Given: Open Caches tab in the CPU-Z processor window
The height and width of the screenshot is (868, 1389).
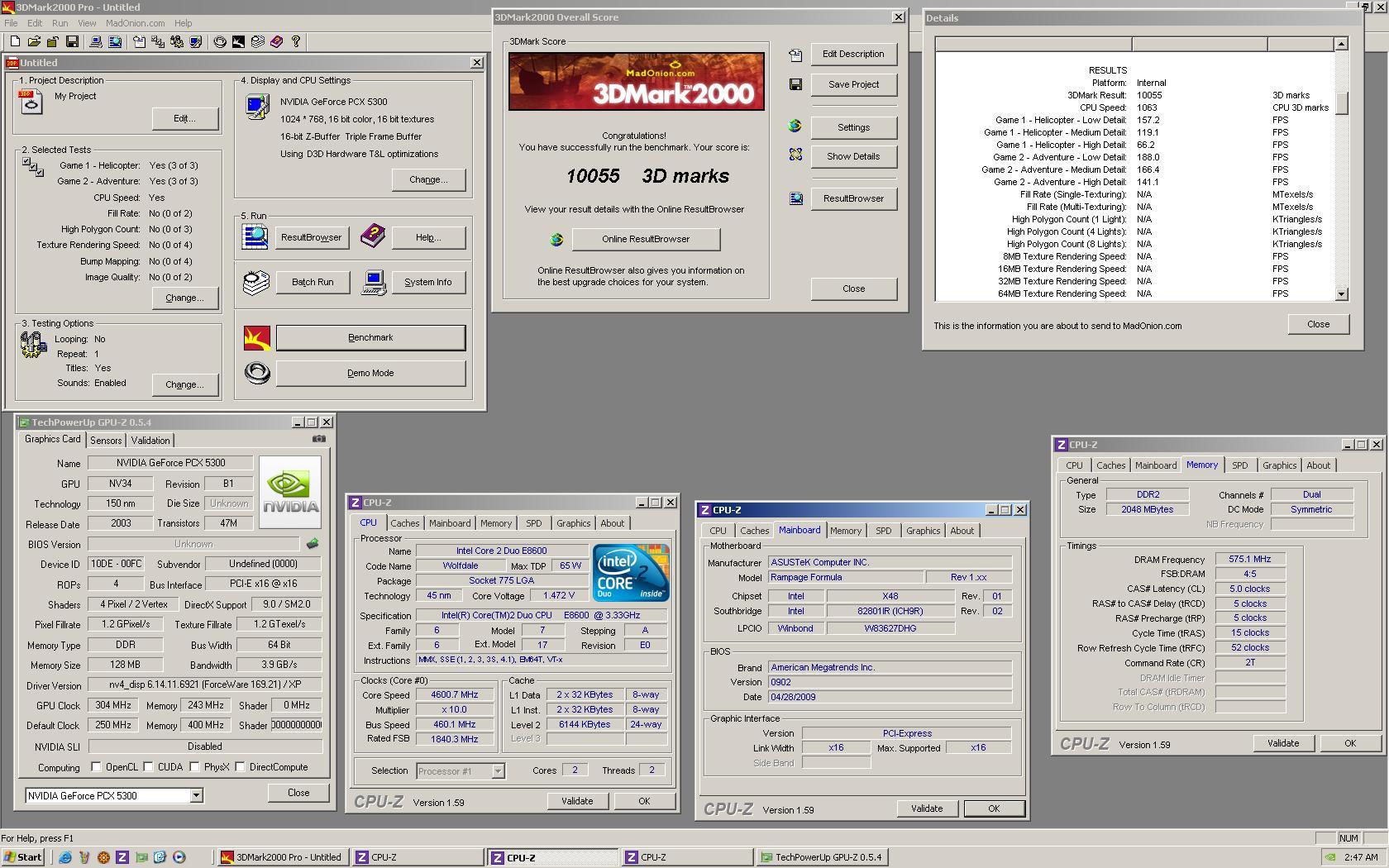Looking at the screenshot, I should pos(405,523).
